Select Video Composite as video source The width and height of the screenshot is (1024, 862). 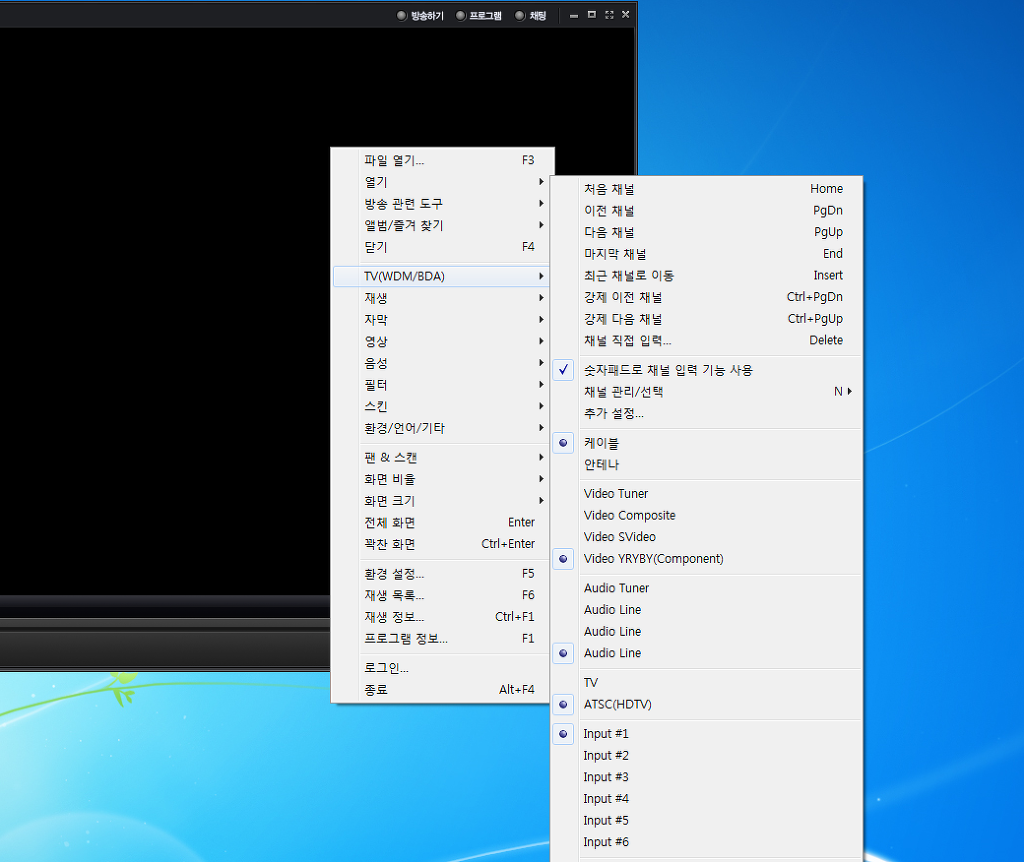pos(629,515)
